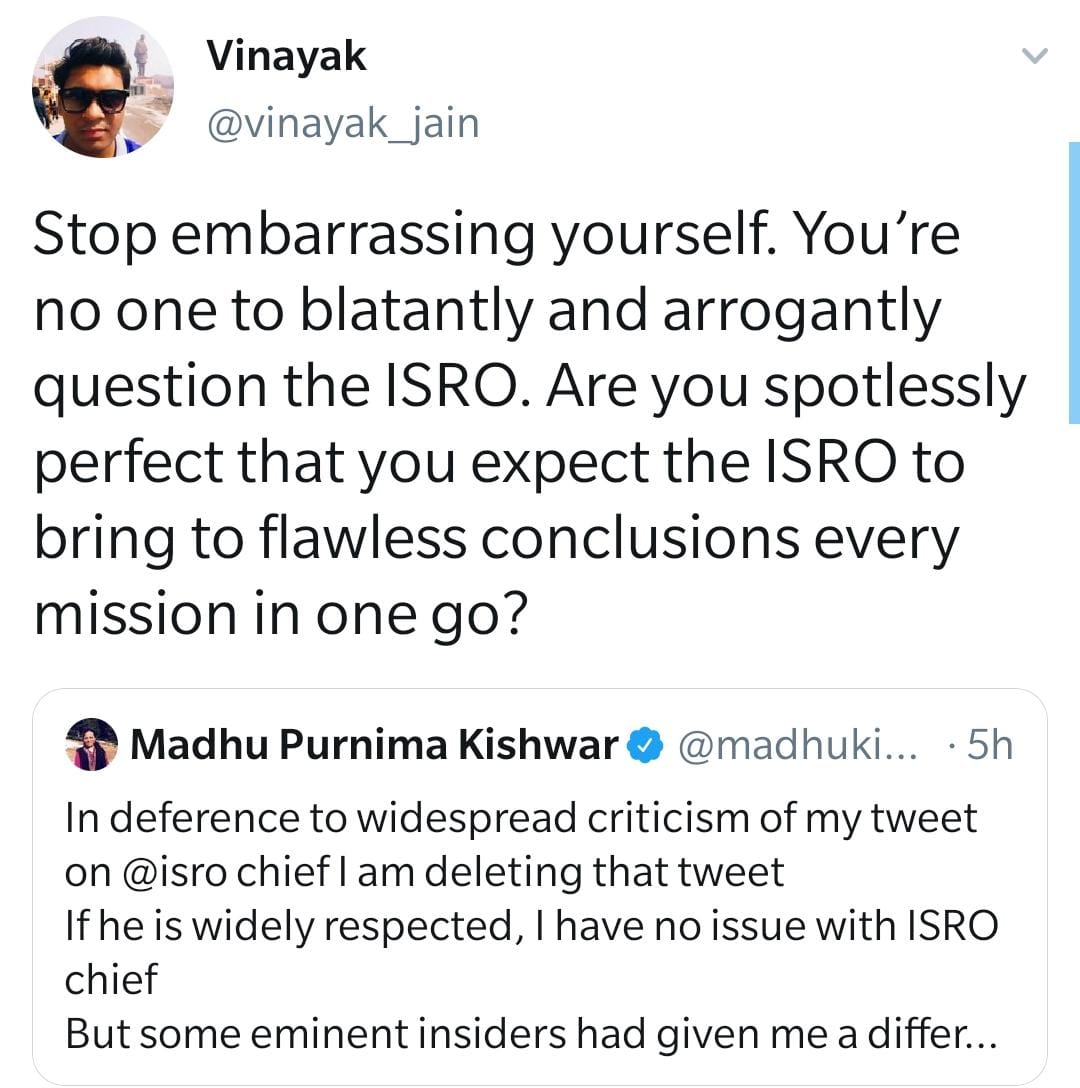This screenshot has height=1088, width=1080.
Task: Click the blue scrollbar on right edge
Action: (1074, 282)
